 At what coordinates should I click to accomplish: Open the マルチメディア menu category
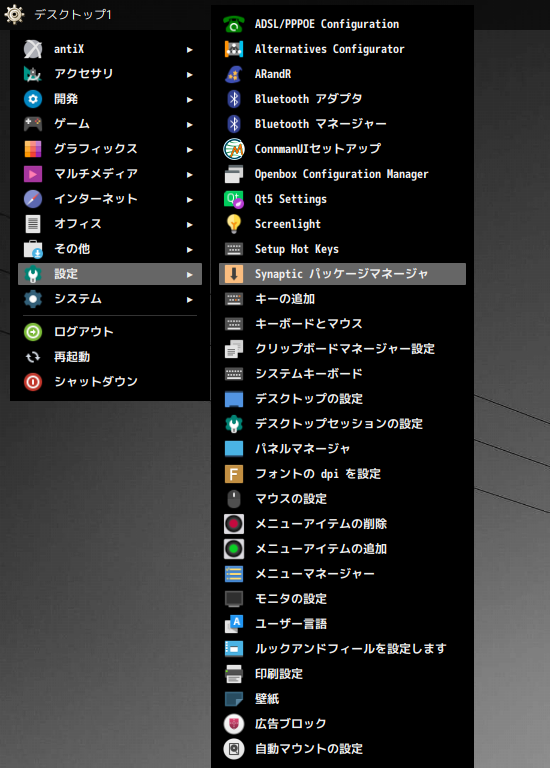(110, 174)
